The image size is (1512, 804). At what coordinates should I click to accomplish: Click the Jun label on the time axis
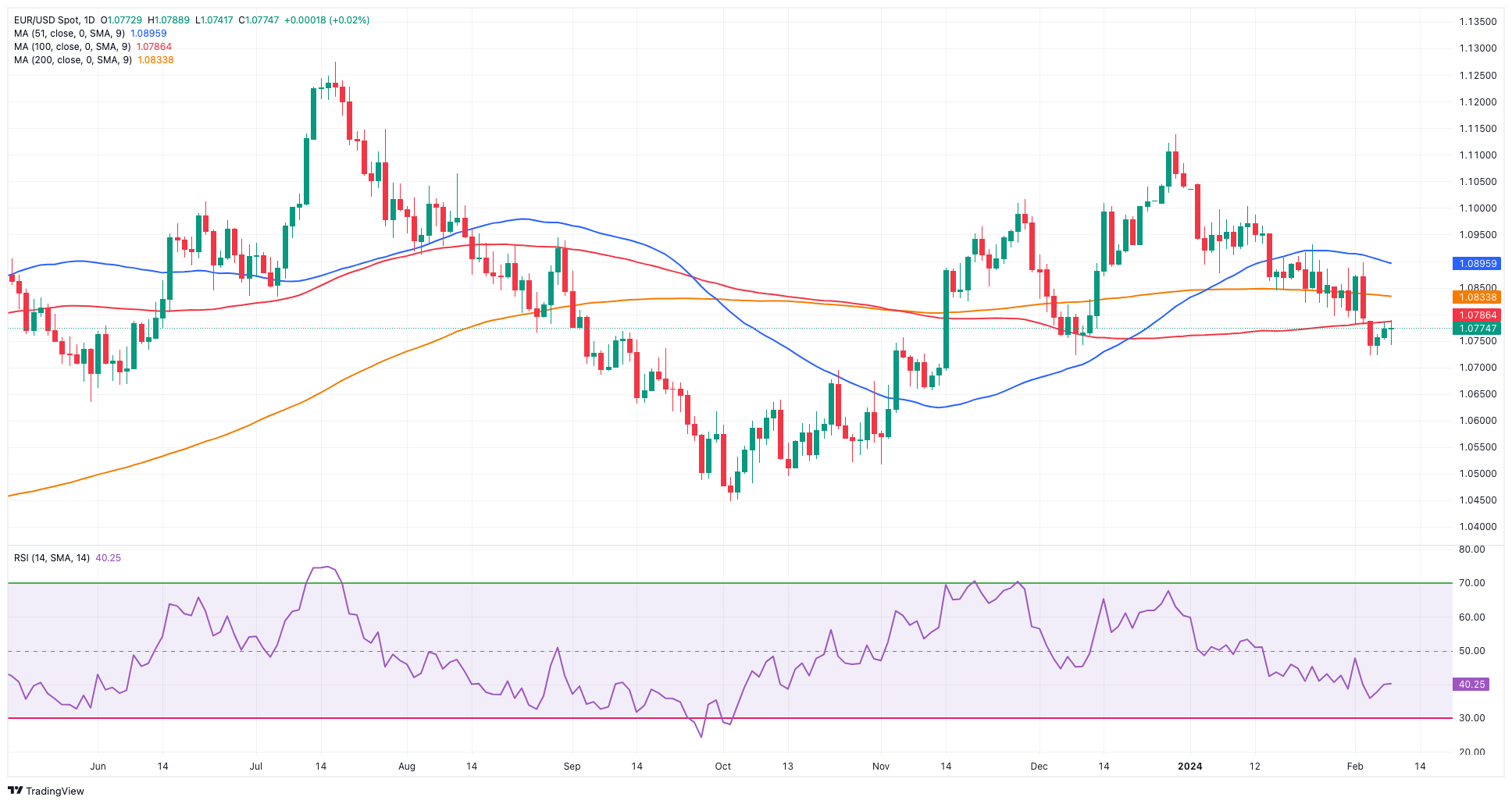pyautogui.click(x=98, y=767)
